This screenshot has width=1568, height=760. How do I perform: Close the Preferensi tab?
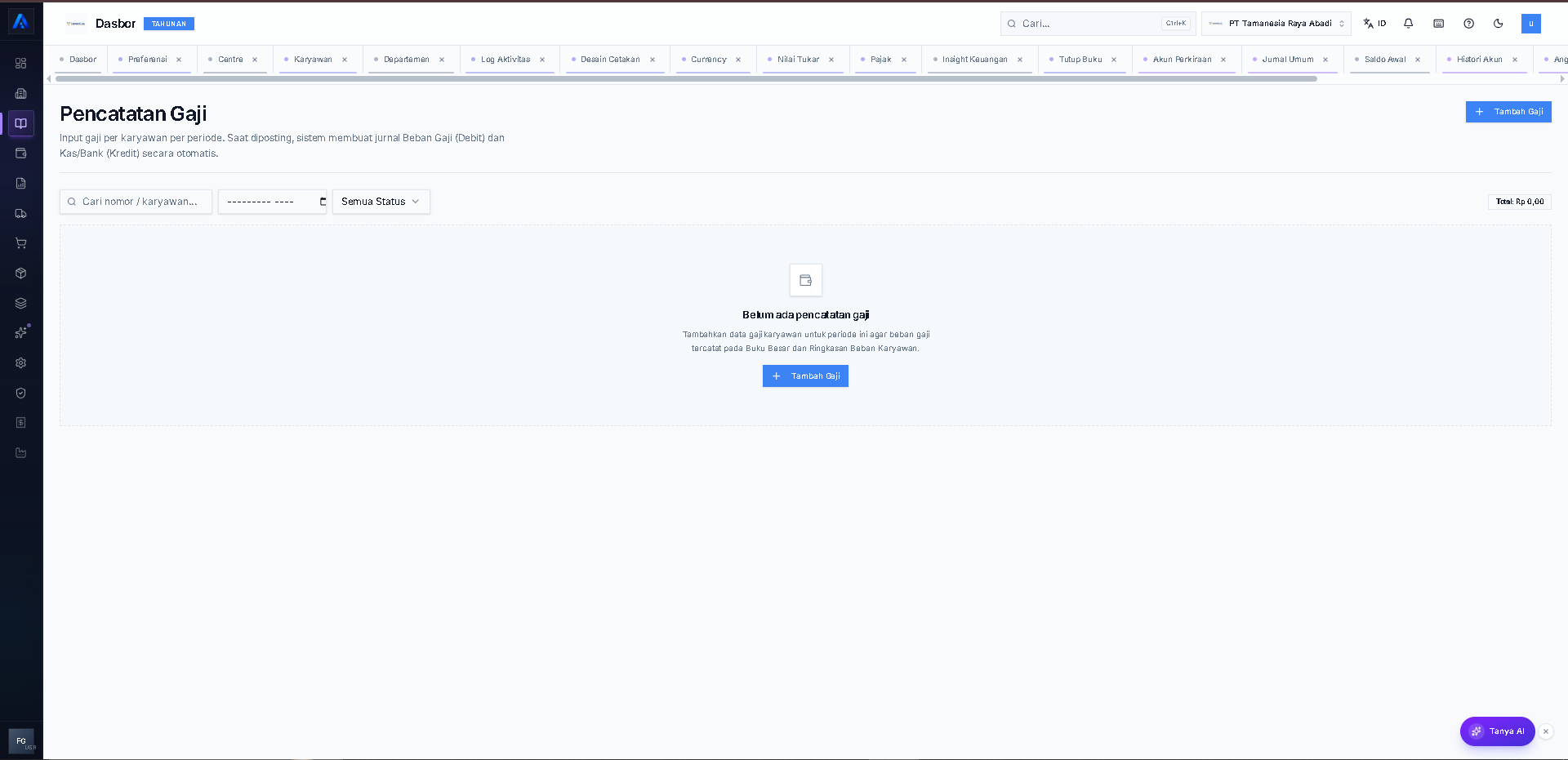179,60
